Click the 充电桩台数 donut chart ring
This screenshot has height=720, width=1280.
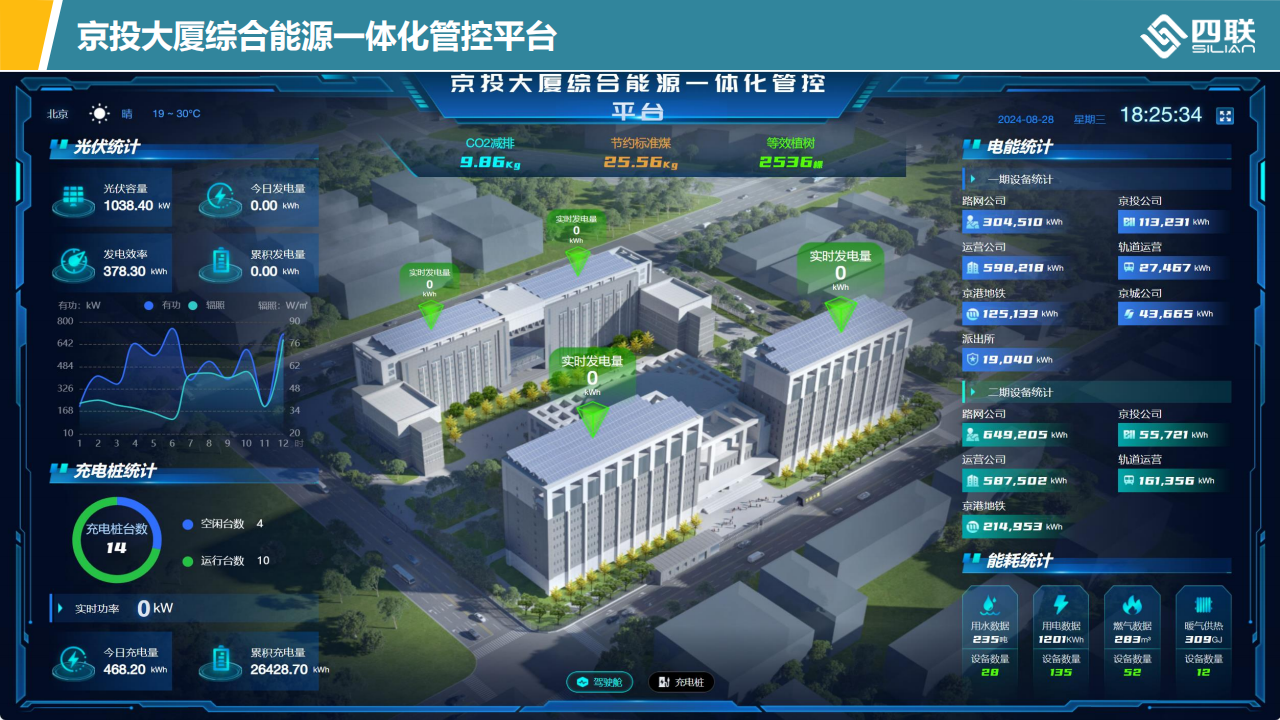117,538
